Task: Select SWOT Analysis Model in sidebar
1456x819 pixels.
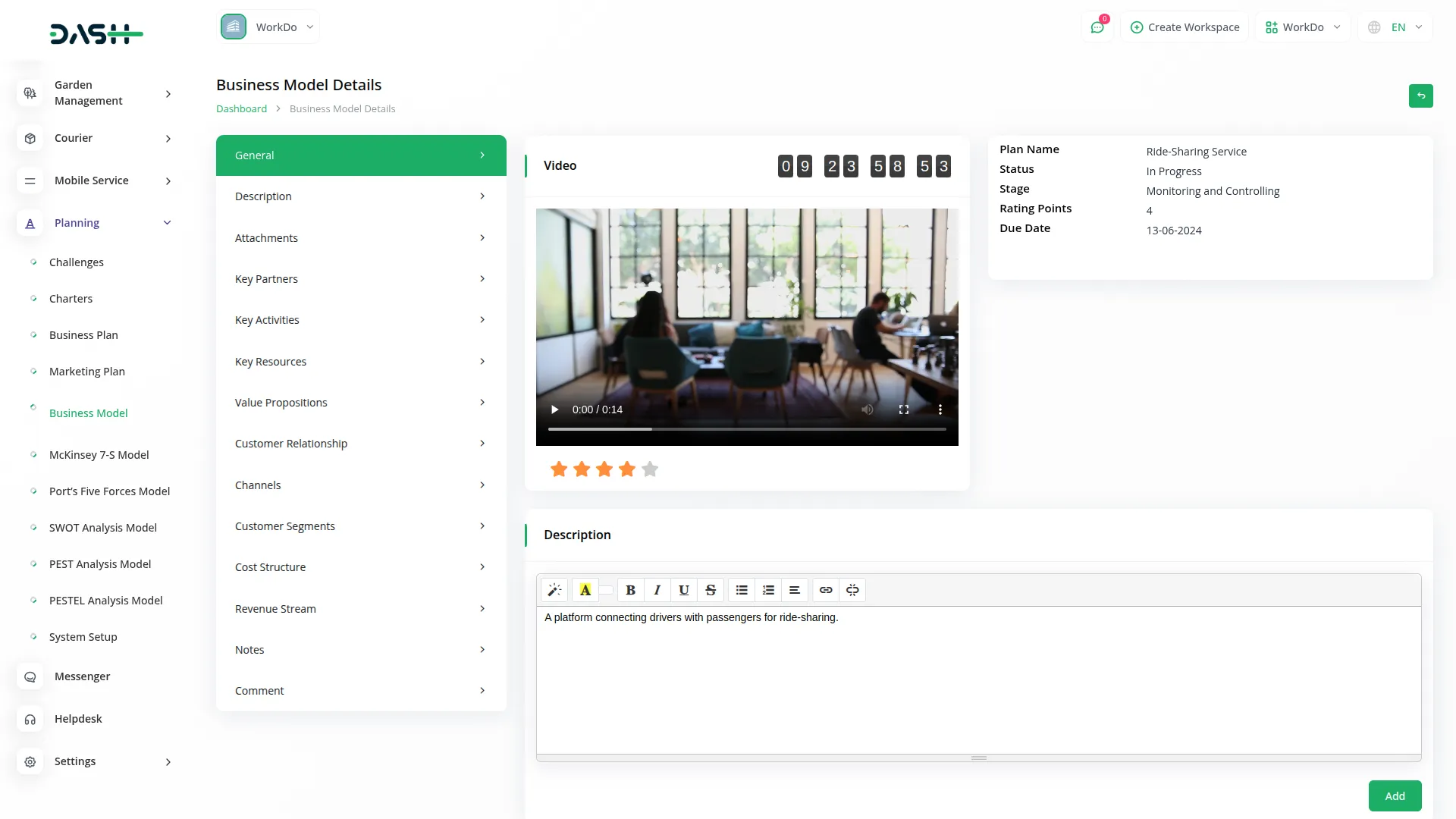Action: (x=103, y=528)
